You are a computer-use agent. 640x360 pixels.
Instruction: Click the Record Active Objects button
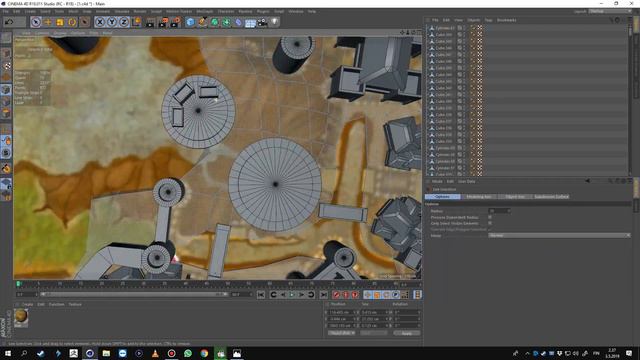click(x=336, y=295)
